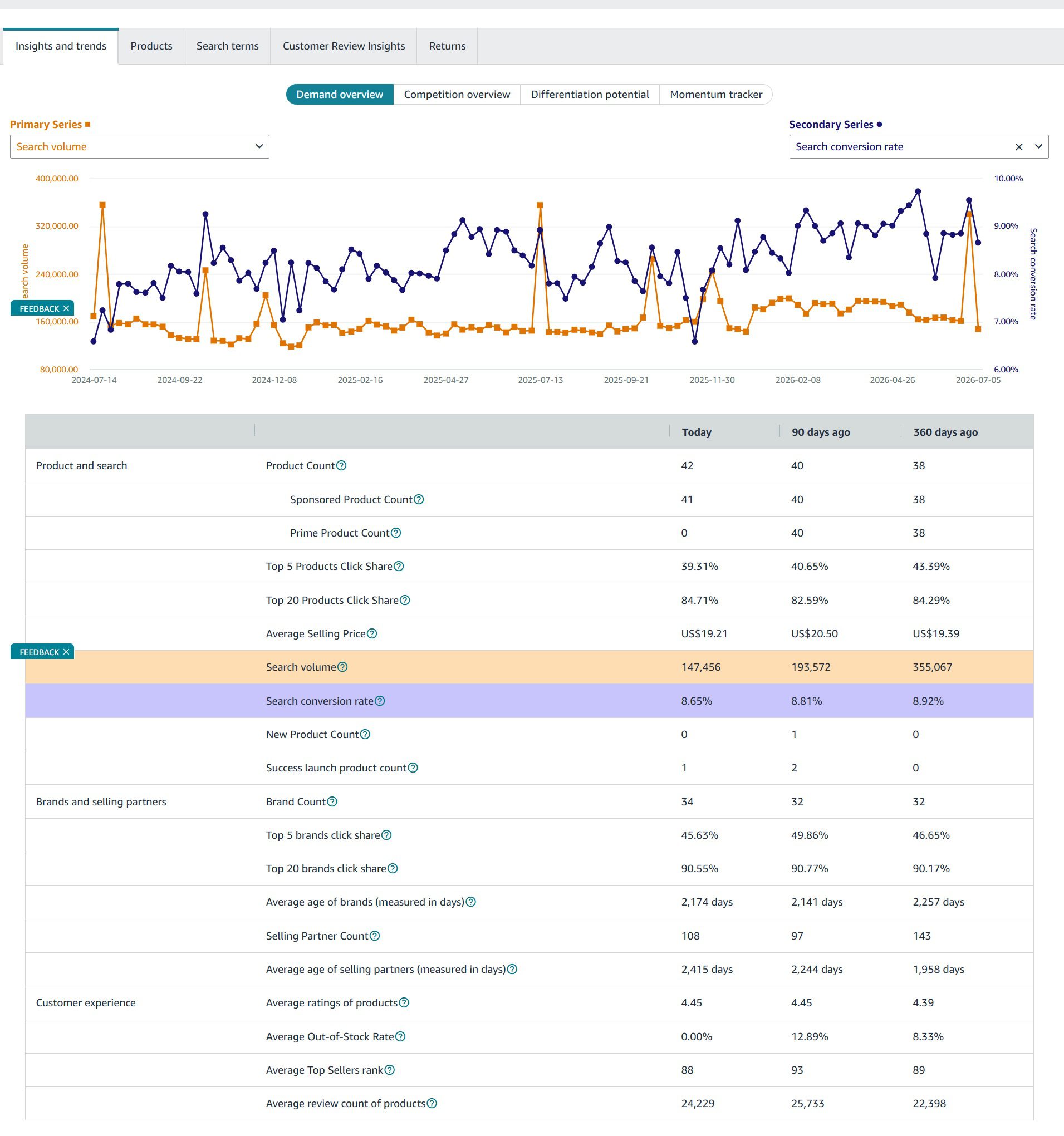Show tooltip icon for Average Selling Price
This screenshot has height=1136, width=1064.
372,634
